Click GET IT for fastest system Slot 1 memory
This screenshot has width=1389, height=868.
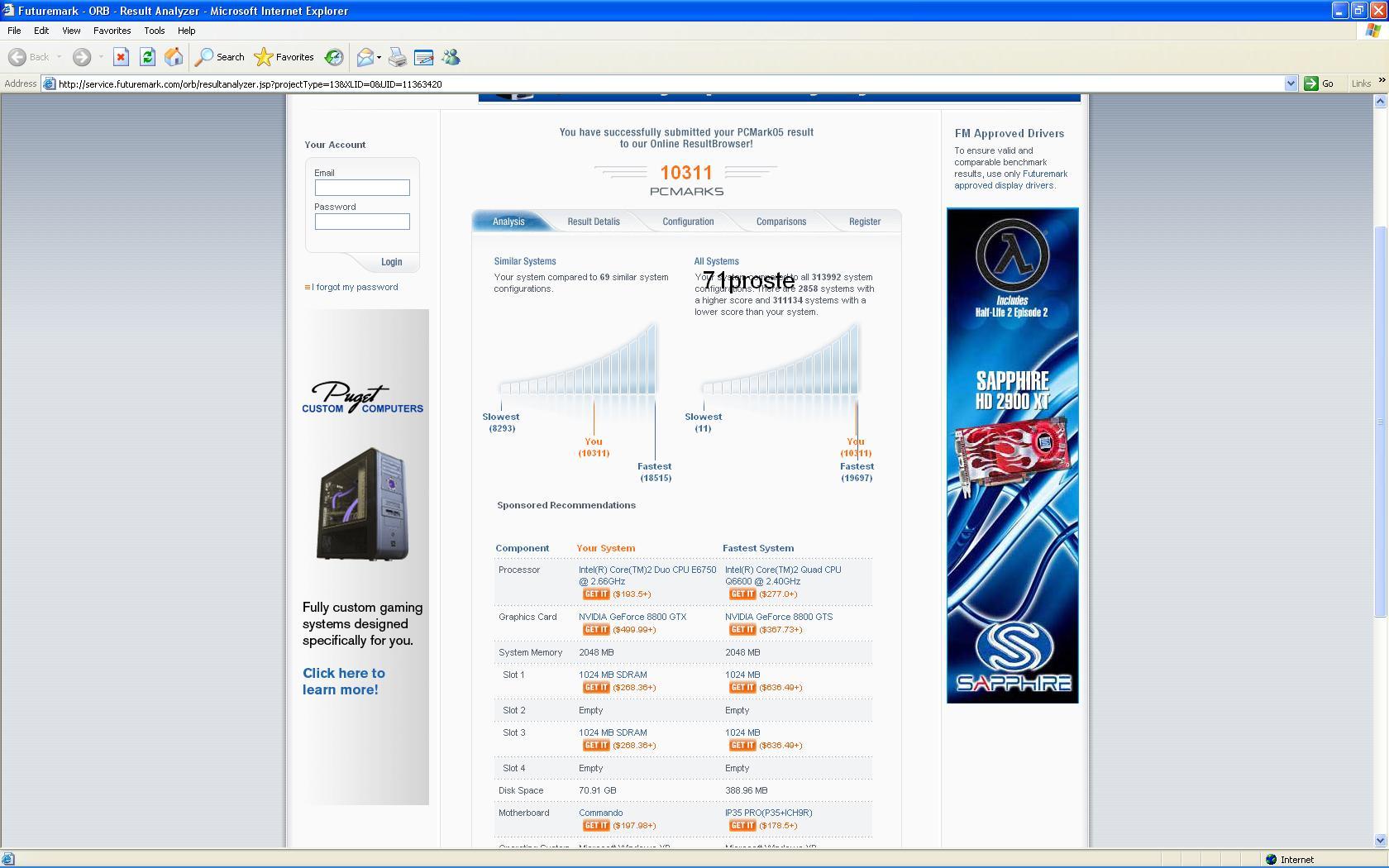(742, 688)
